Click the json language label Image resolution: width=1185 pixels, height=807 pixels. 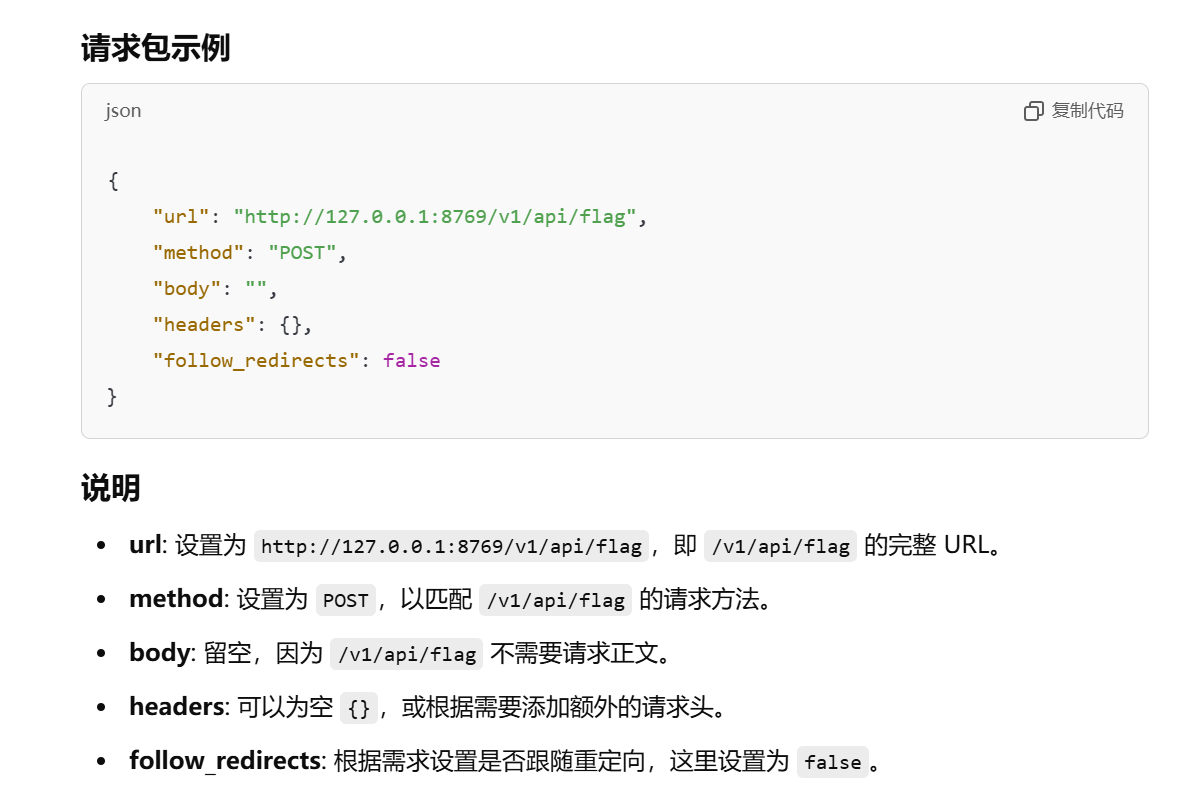click(x=123, y=110)
